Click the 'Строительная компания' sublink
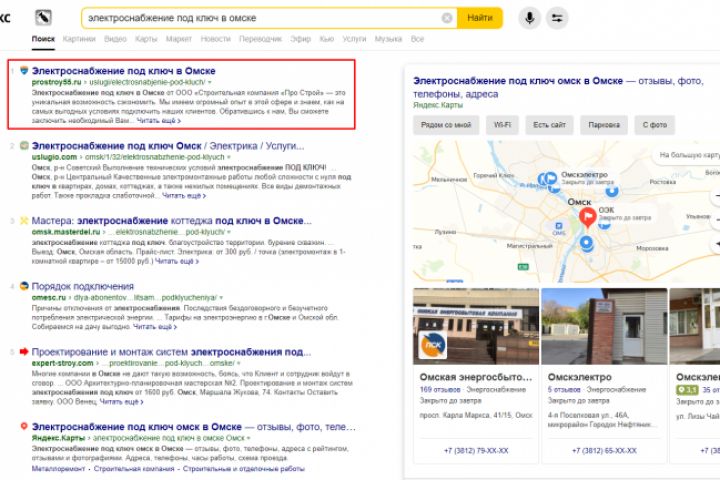 click(134, 469)
